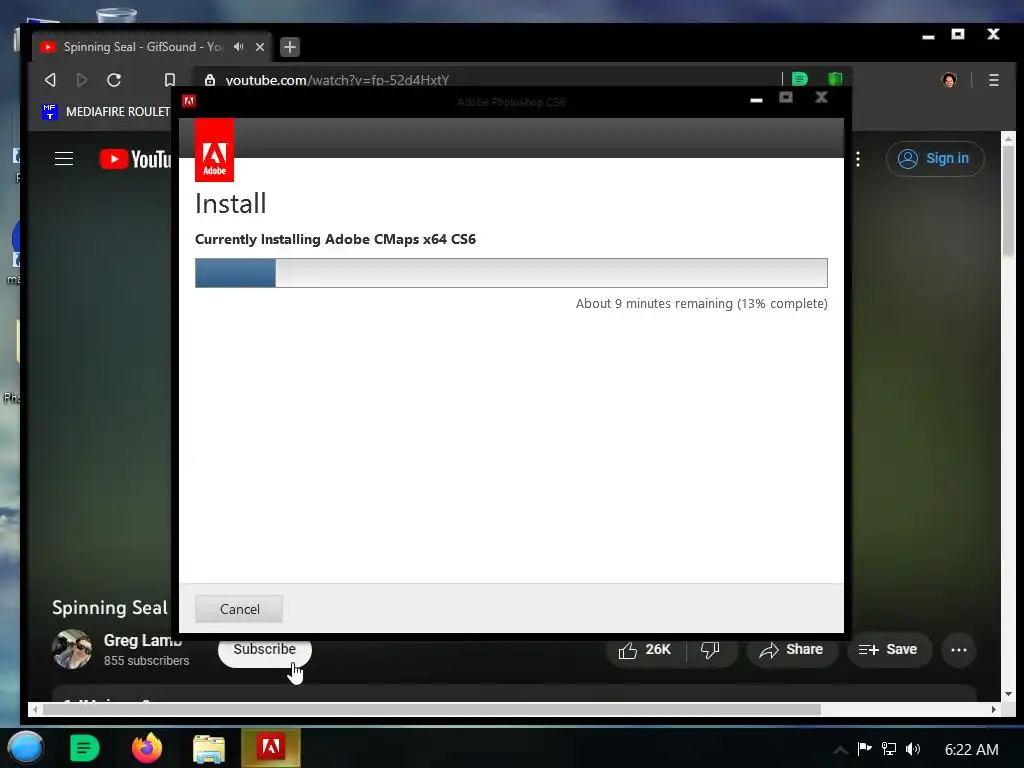Show hidden system tray icons

840,750
